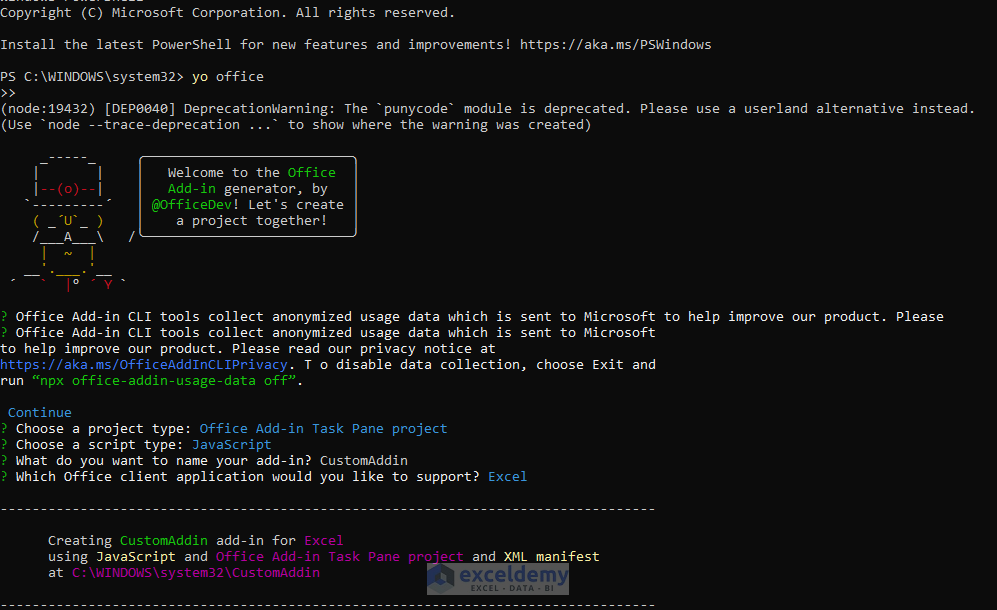Click the question mark before "Choose a script type"

(4, 444)
